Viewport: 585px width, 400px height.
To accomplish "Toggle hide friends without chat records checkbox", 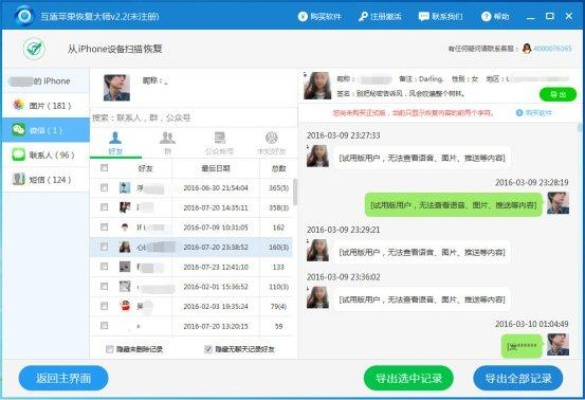I will point(208,349).
